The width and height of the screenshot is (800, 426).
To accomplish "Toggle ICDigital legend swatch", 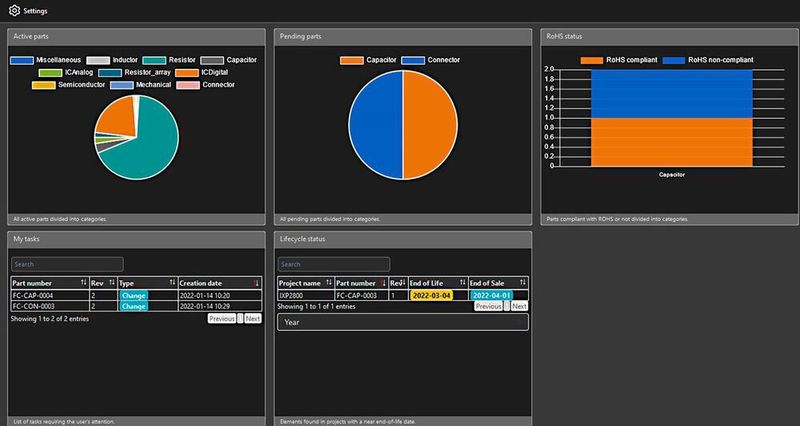I will [187, 72].
